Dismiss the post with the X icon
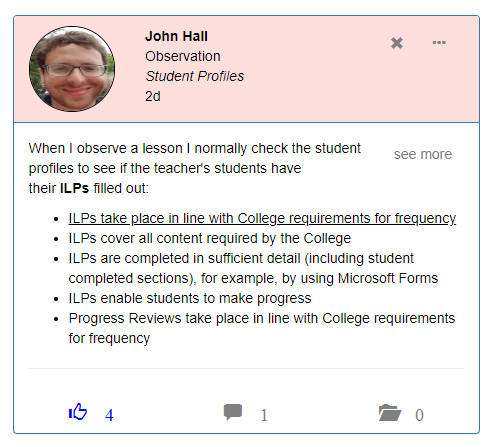Image resolution: width=493 pixels, height=447 pixels. (397, 43)
